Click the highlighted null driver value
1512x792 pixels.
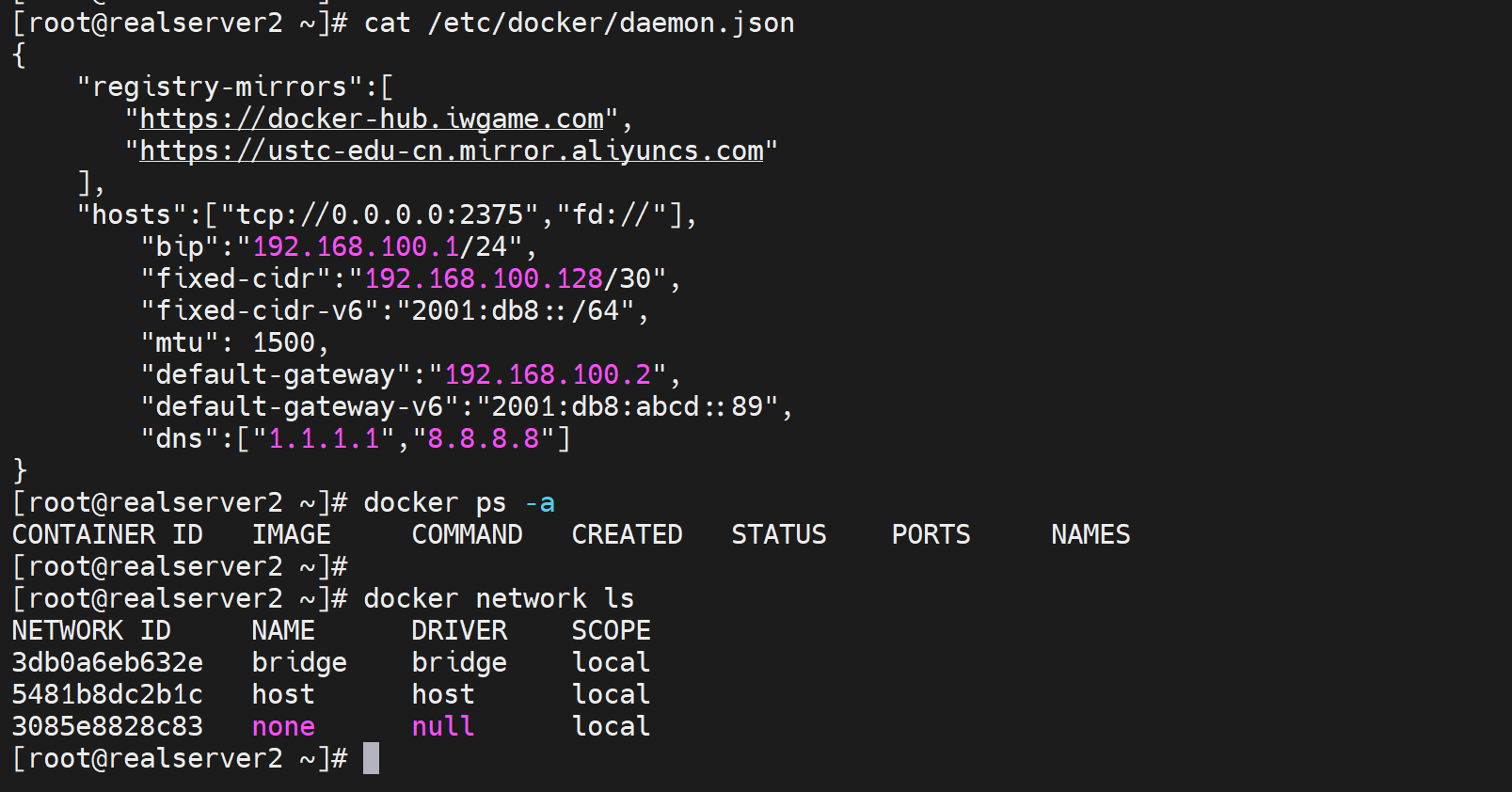click(x=443, y=727)
